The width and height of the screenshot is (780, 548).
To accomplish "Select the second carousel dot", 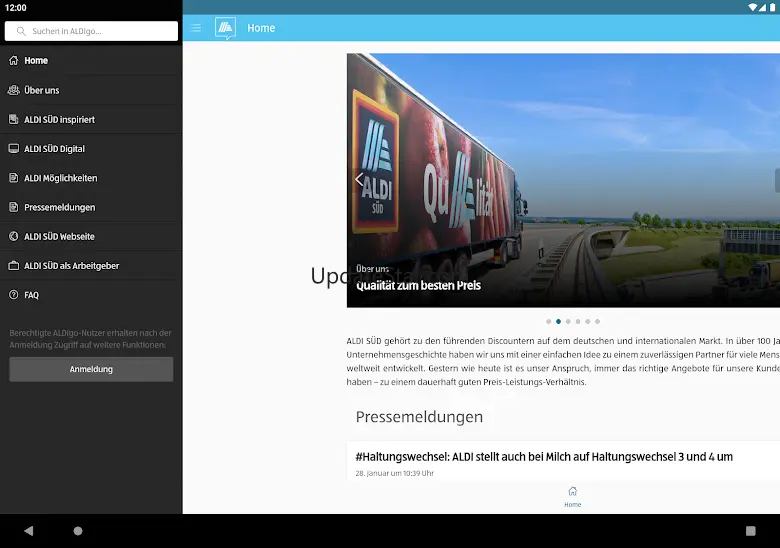I will [559, 322].
